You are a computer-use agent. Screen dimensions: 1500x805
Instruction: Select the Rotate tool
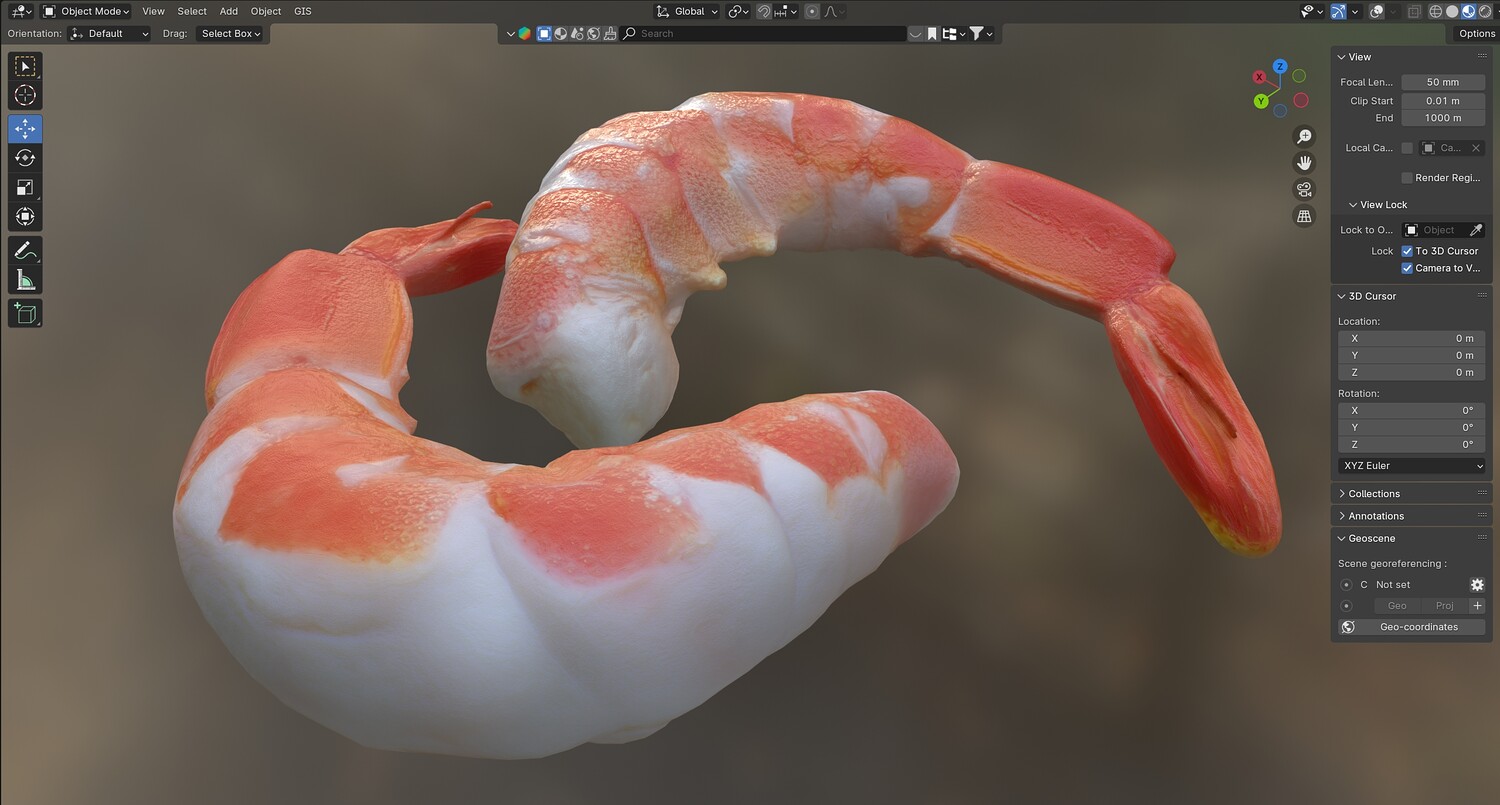(x=25, y=158)
